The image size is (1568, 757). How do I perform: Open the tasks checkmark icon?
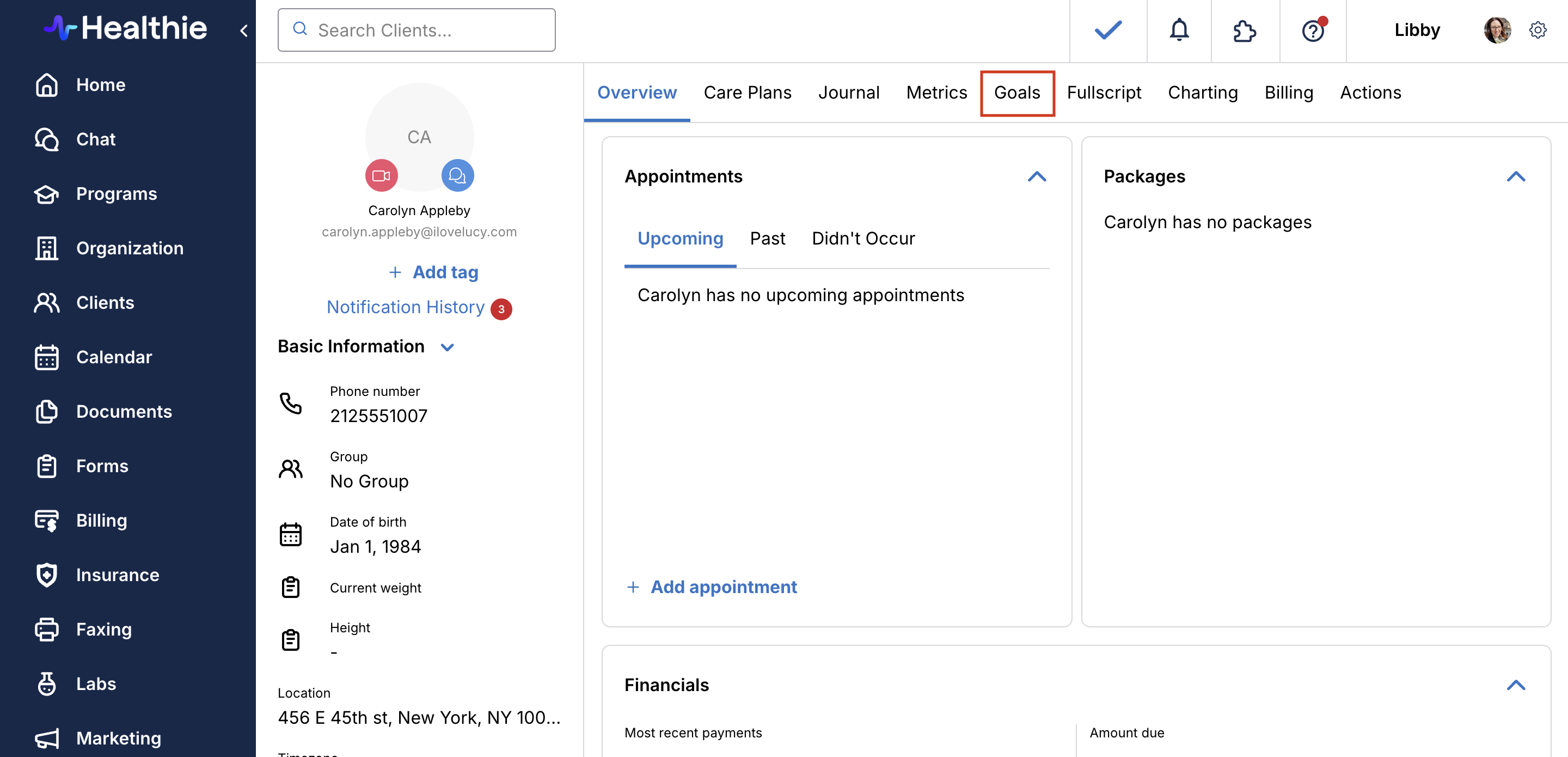tap(1107, 30)
